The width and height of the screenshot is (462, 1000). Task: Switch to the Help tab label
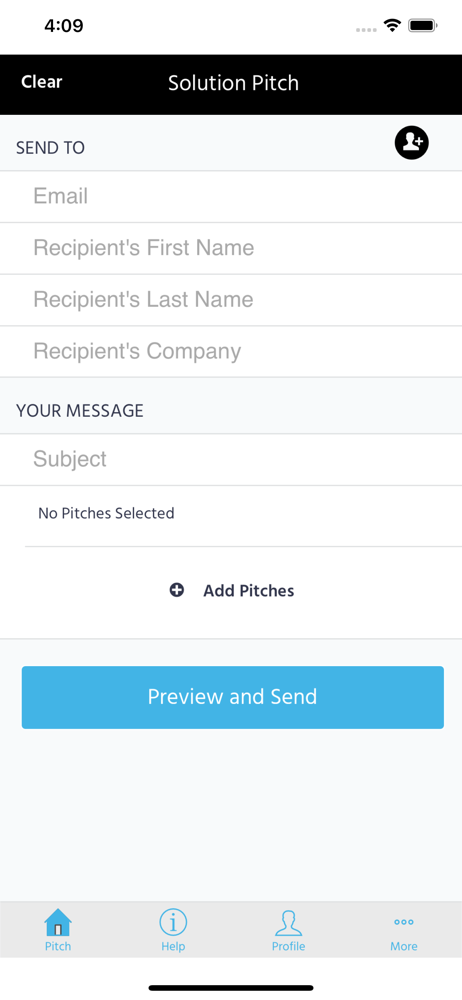coord(173,946)
